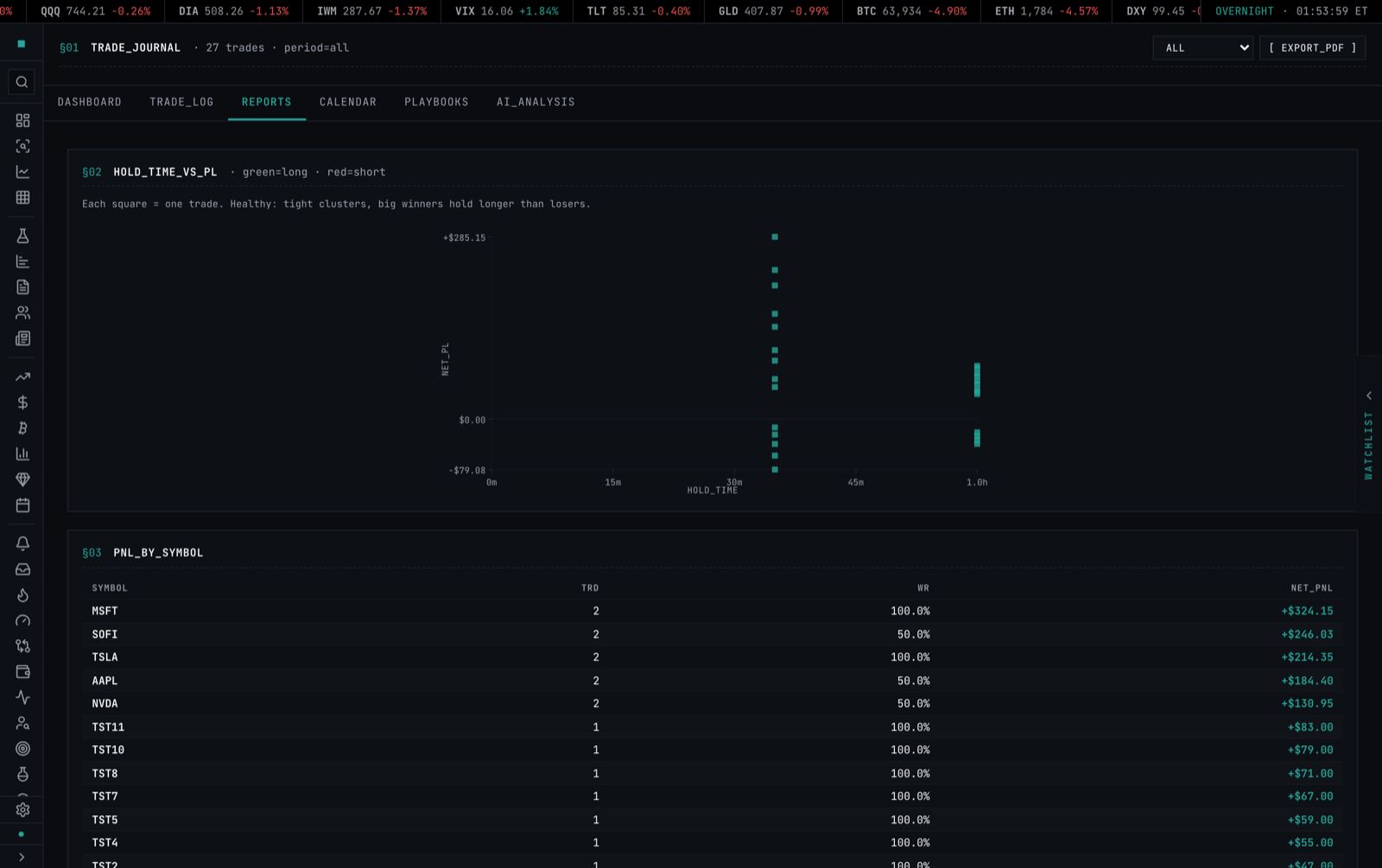The height and width of the screenshot is (868, 1382).
Task: Open the alerts bell icon
Action: [x=22, y=543]
